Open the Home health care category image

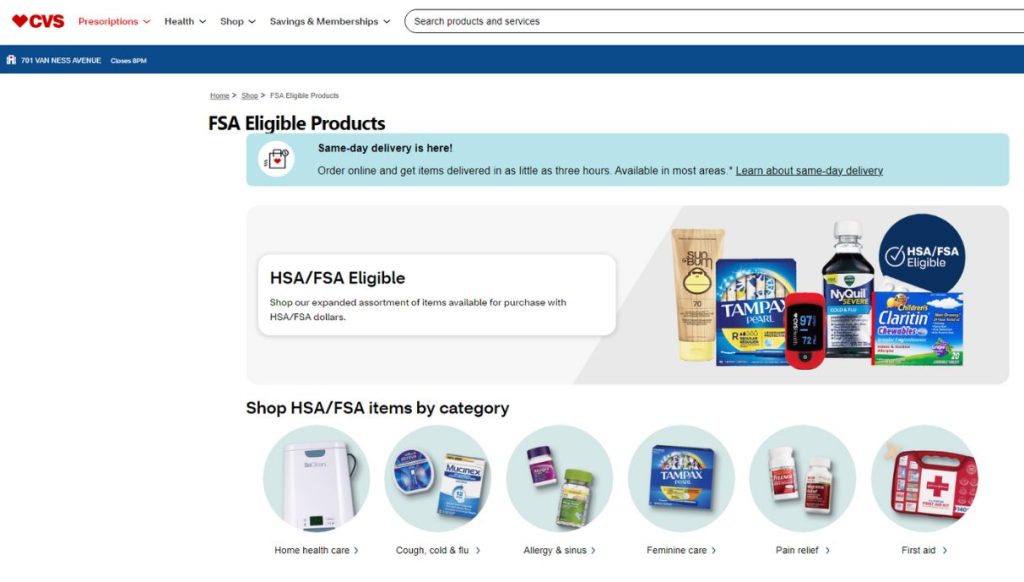point(316,479)
